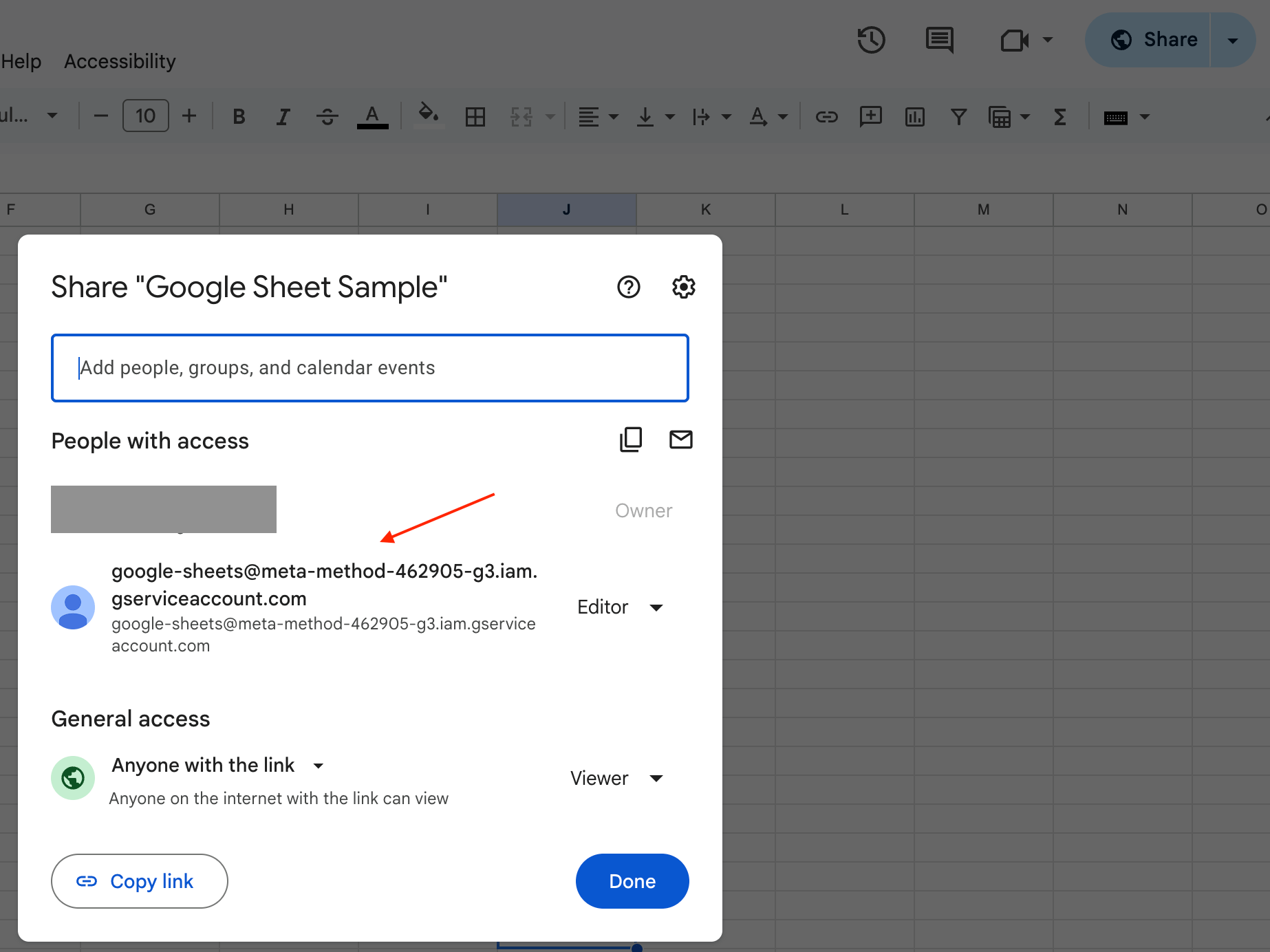The height and width of the screenshot is (952, 1270).
Task: Copy emails of people with access
Action: click(x=631, y=440)
